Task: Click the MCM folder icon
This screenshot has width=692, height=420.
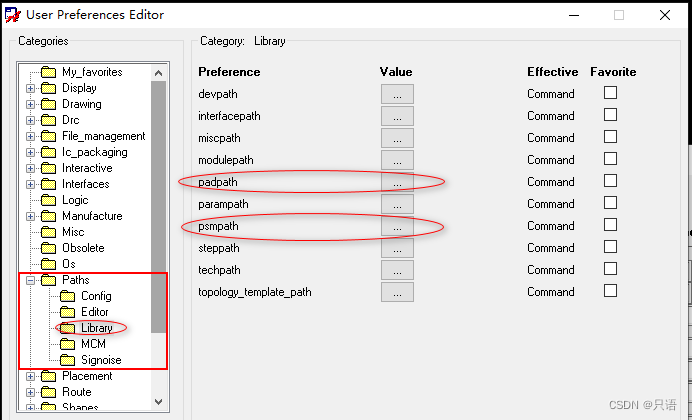Action: [x=68, y=344]
